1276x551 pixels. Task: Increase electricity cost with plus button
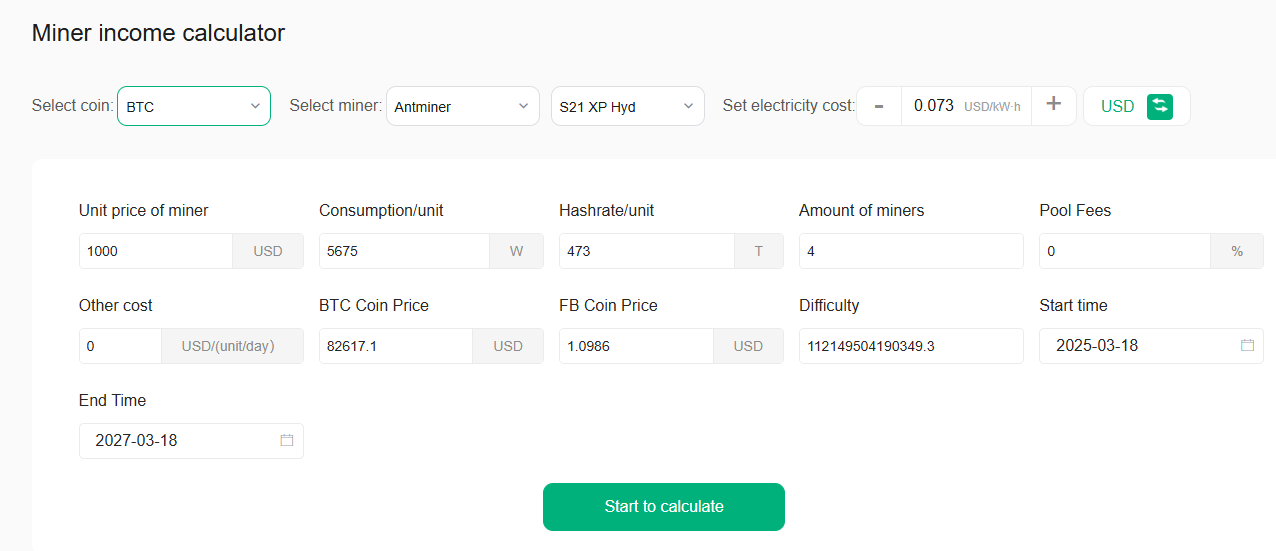point(1053,105)
